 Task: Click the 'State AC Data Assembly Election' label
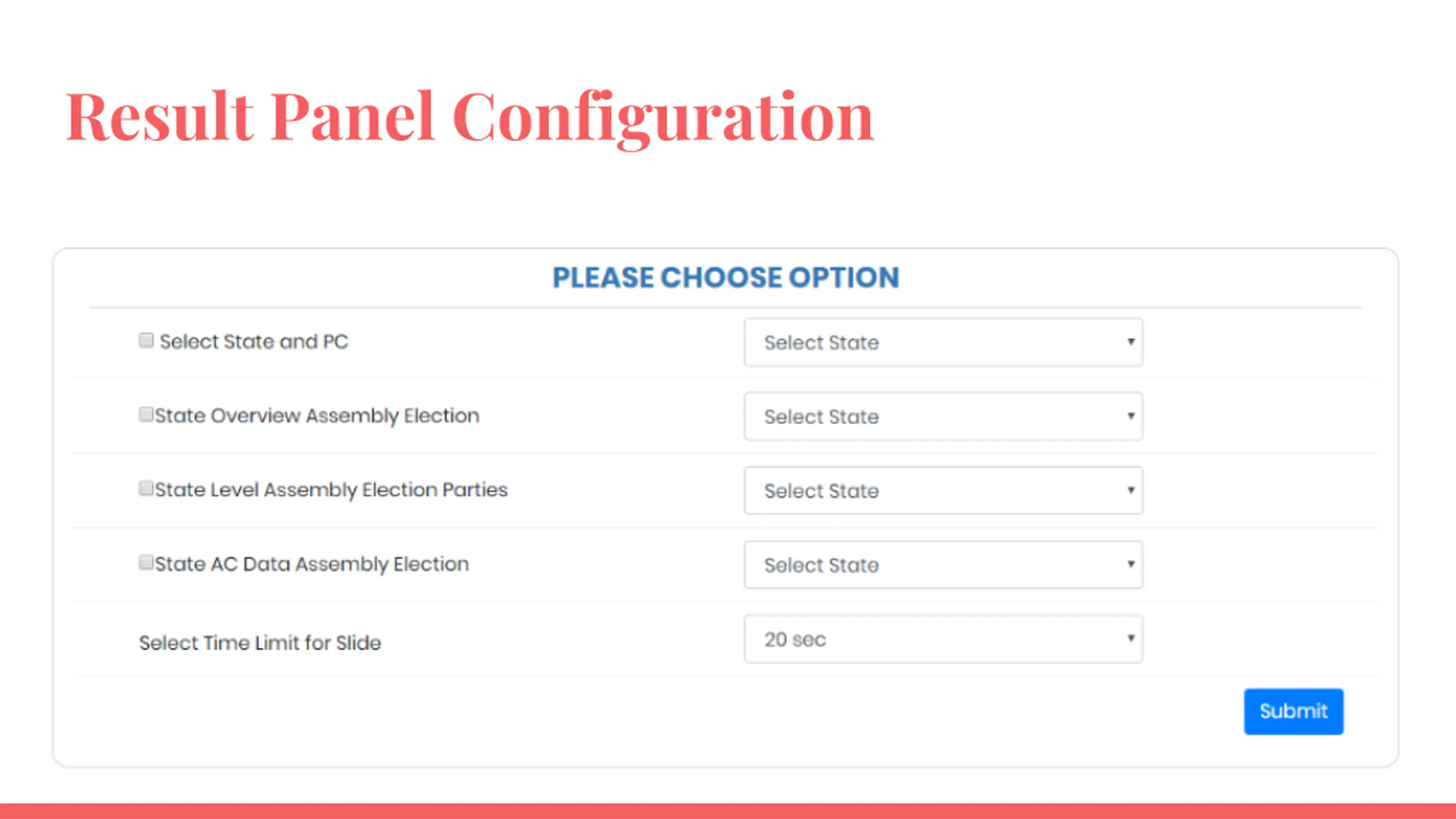(x=312, y=565)
